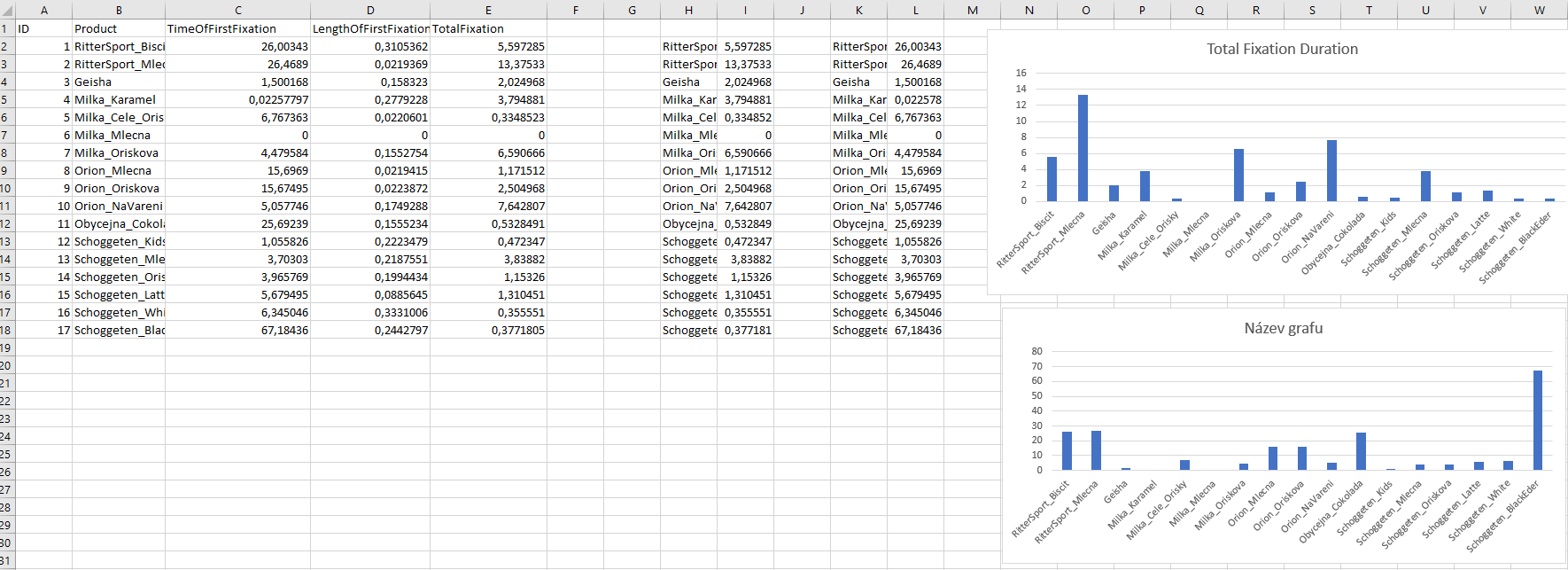Click the cell containing '0,3331006'
1568x570 pixels.
point(370,312)
